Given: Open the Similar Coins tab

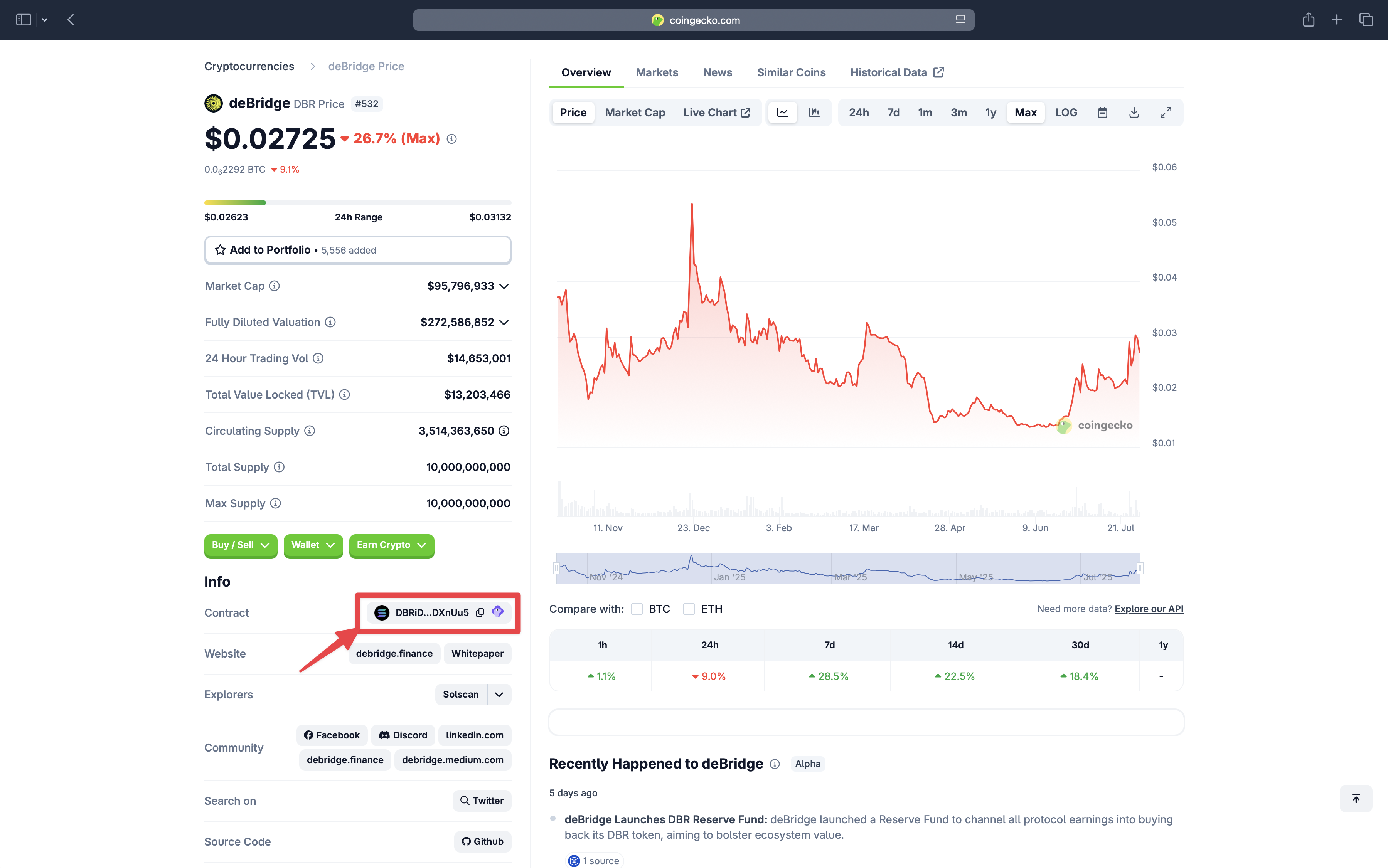Looking at the screenshot, I should [791, 72].
